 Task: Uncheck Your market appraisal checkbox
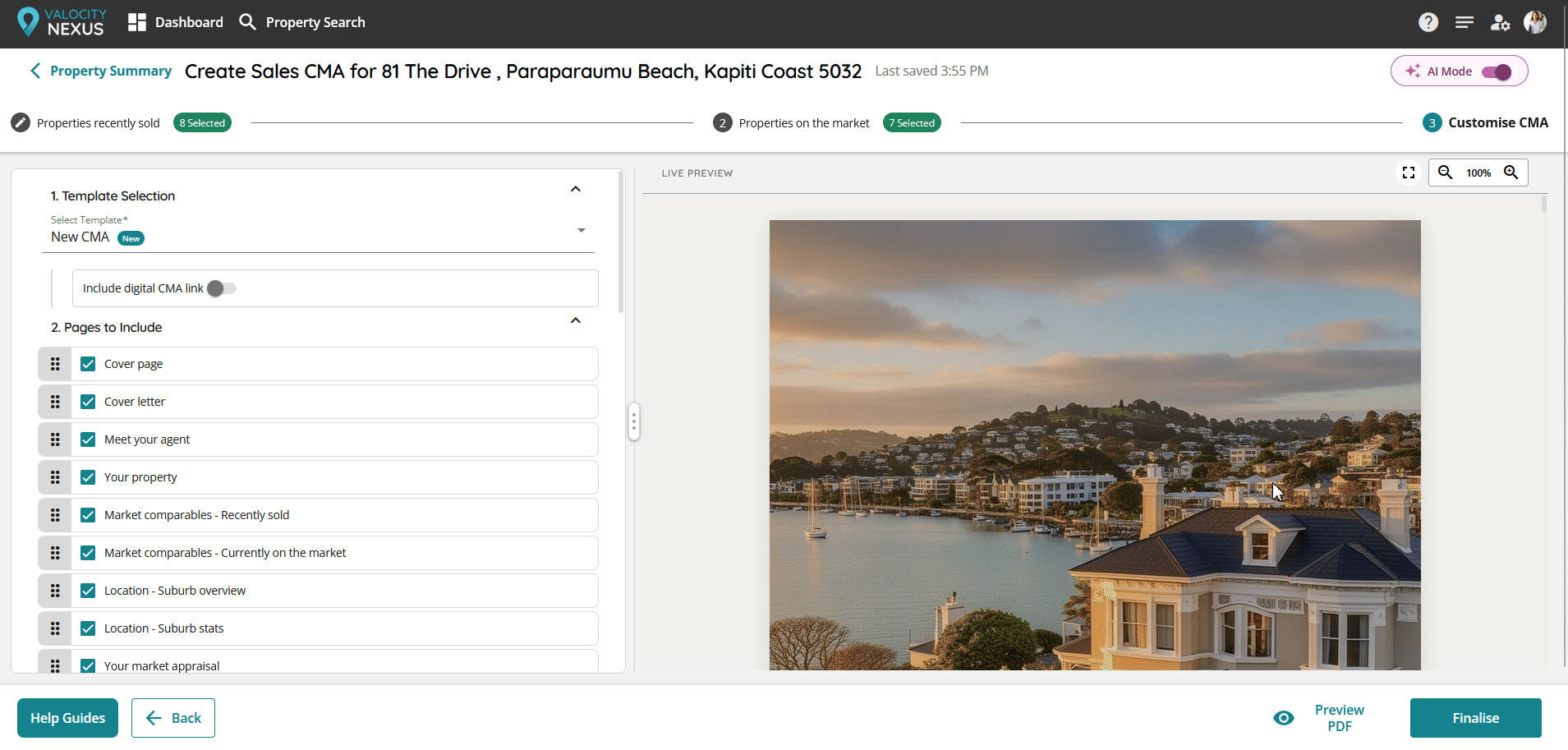[x=88, y=665]
